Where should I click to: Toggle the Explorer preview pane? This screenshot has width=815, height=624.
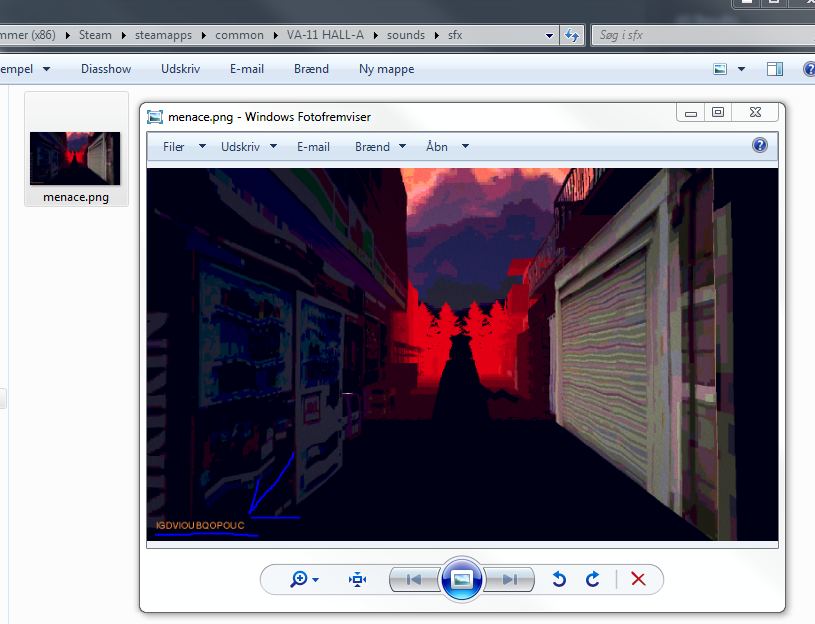click(775, 69)
